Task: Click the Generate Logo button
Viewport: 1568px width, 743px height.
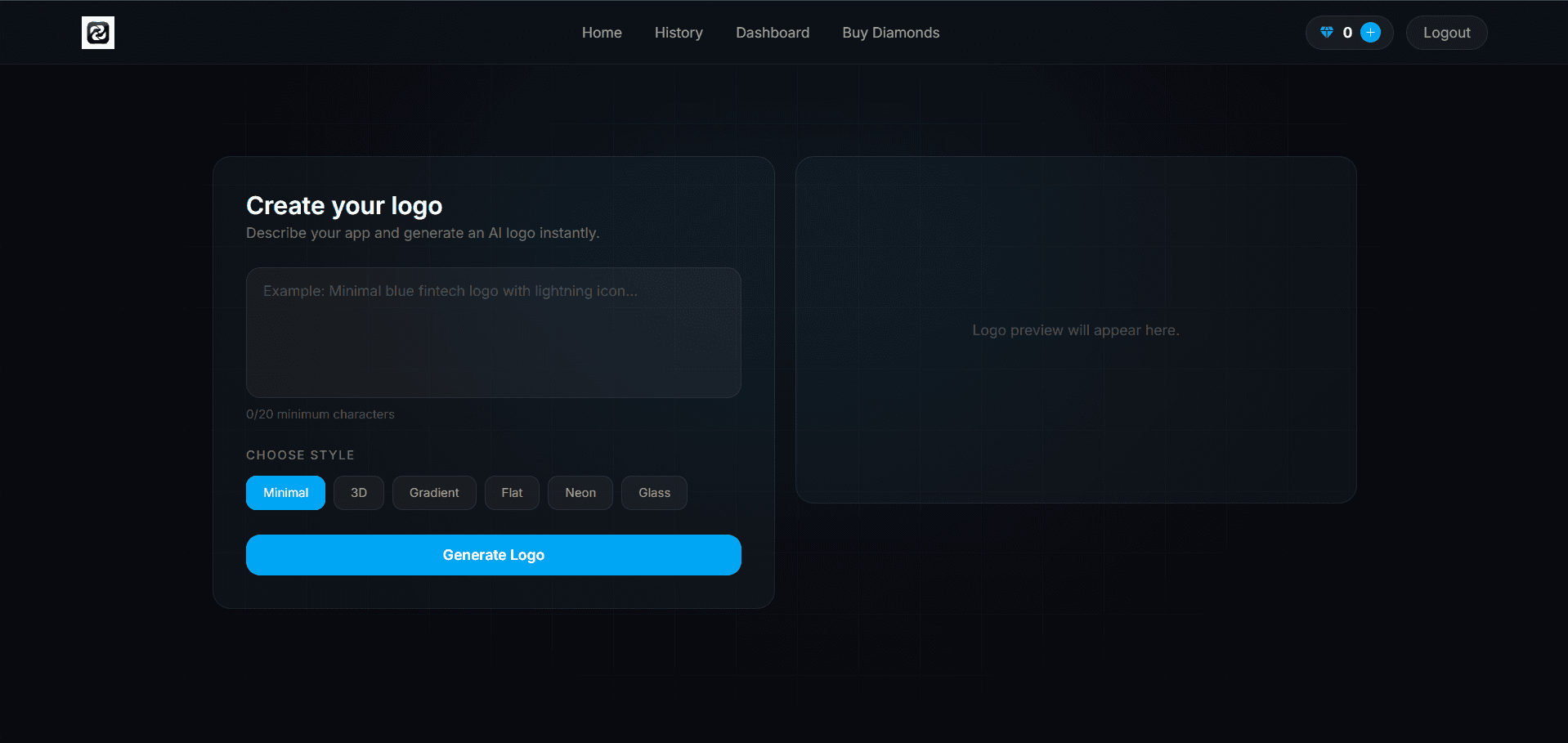Action: 493,555
